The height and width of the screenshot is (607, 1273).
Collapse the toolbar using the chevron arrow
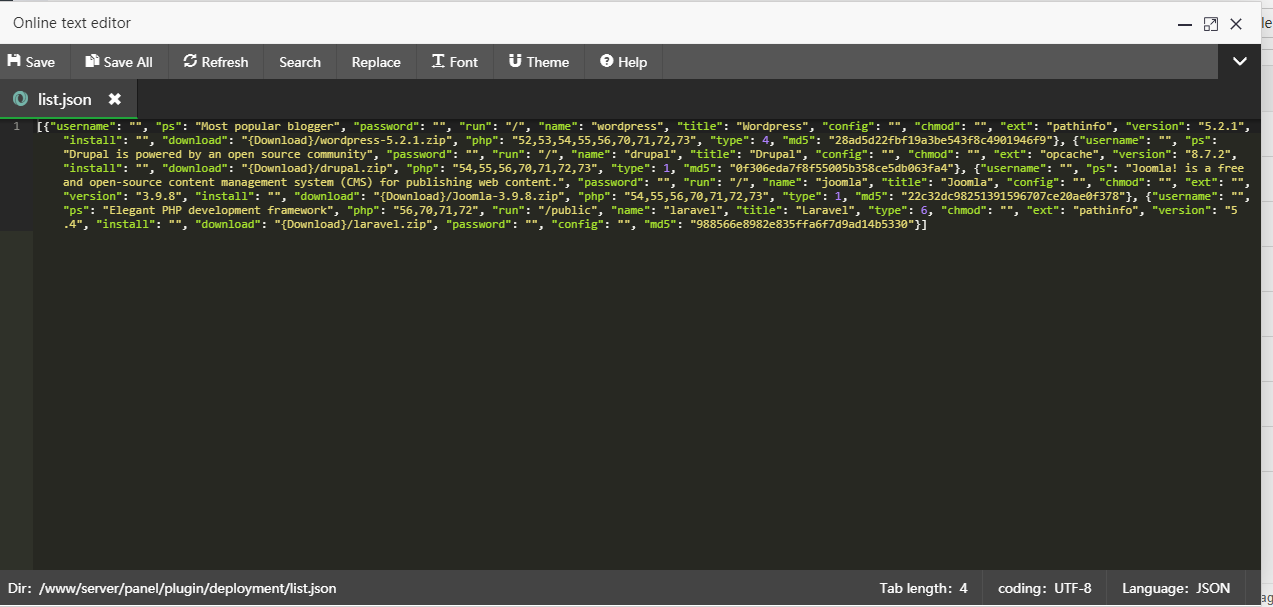coord(1240,62)
